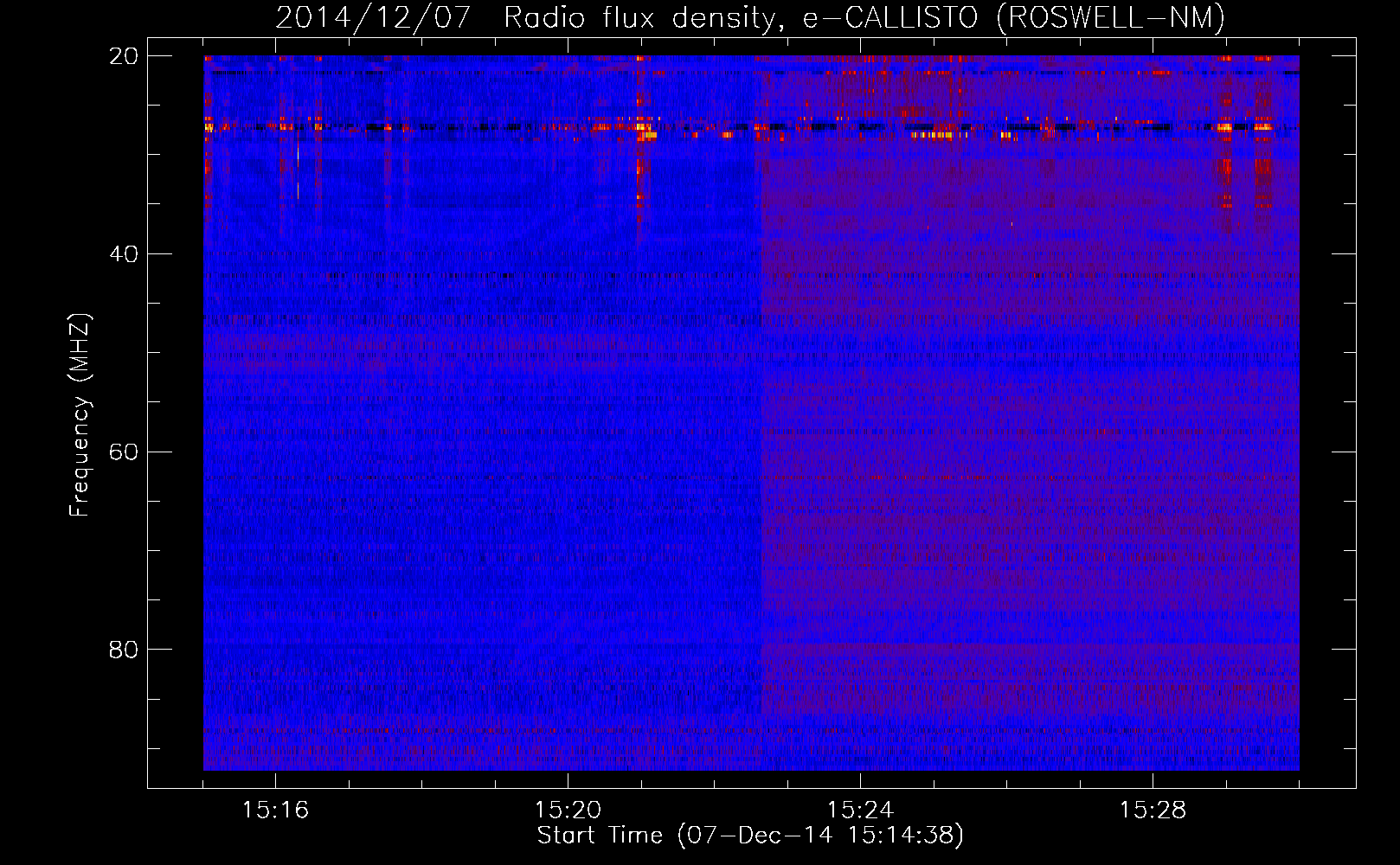Screen dimensions: 1400x865
Task: Click the 15:28 time tick label
Action: (x=1153, y=811)
